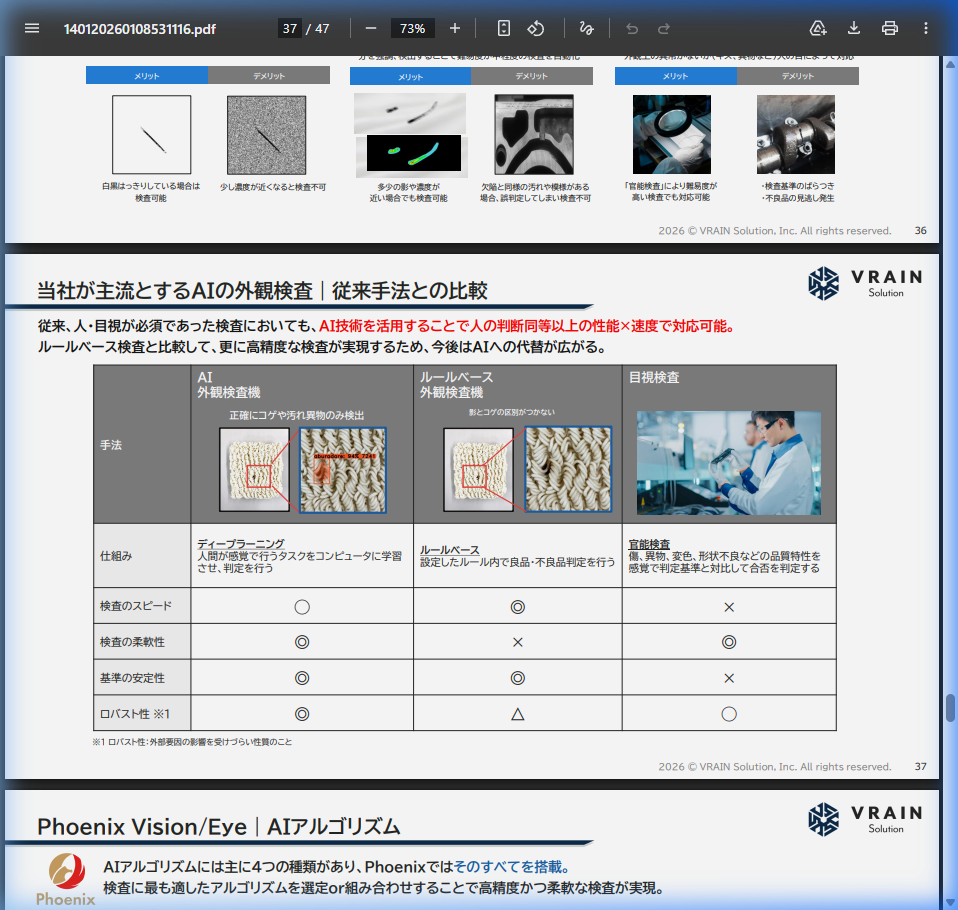Viewport: 958px width, 910px height.
Task: Click the zoom in plus button
Action: click(455, 28)
